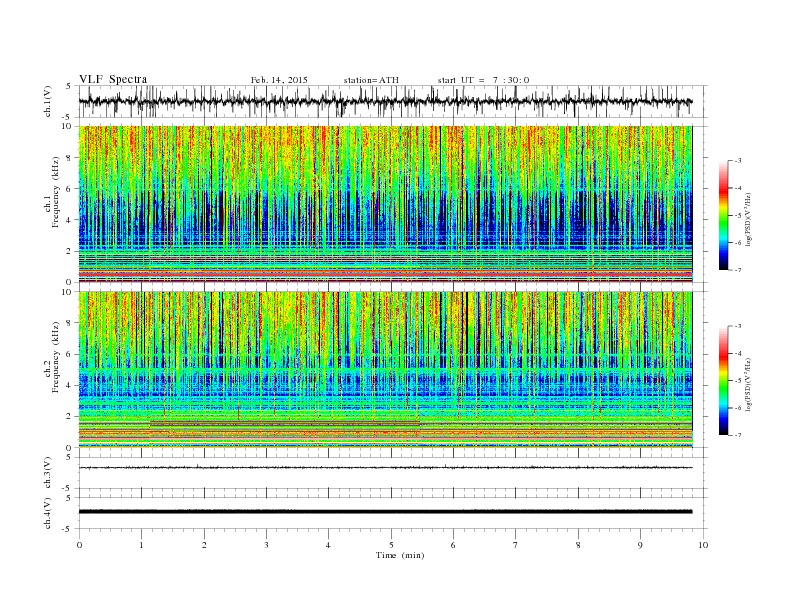This screenshot has height=612, width=792.
Task: Click the "5" volt tick on ch.1(V) axis
Action: (68, 86)
